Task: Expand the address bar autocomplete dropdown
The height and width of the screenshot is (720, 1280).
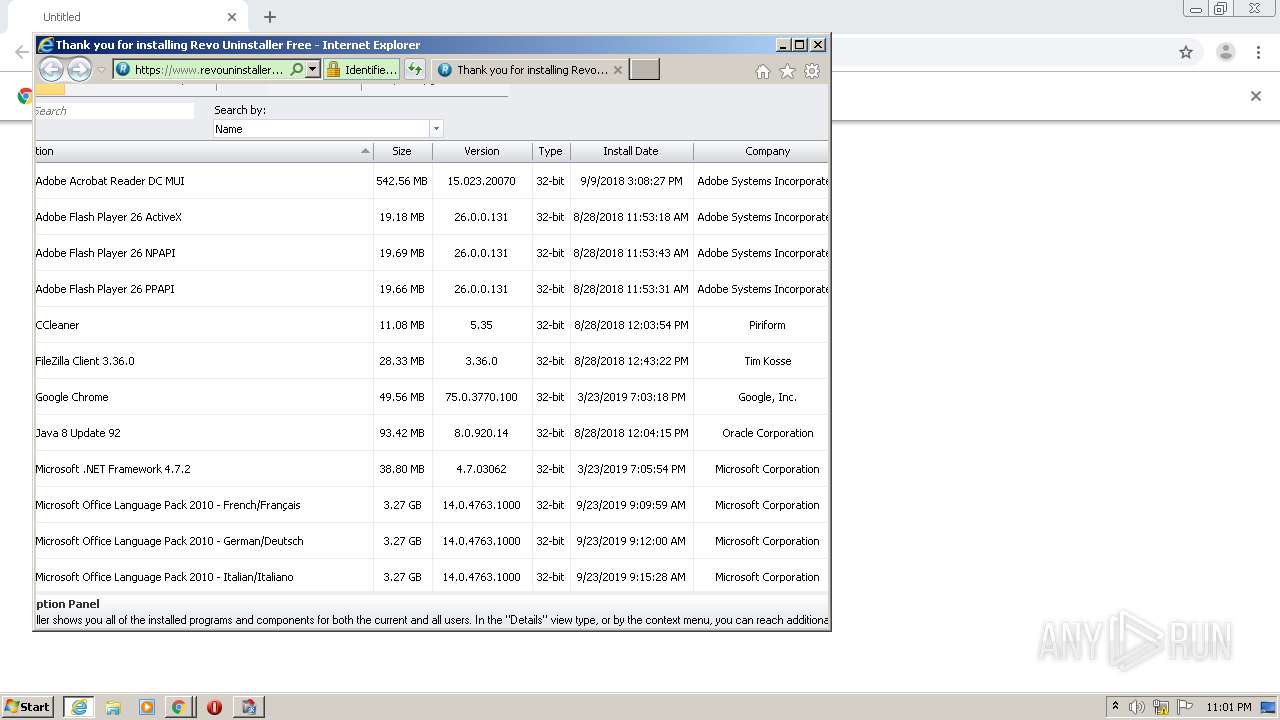Action: [x=312, y=69]
